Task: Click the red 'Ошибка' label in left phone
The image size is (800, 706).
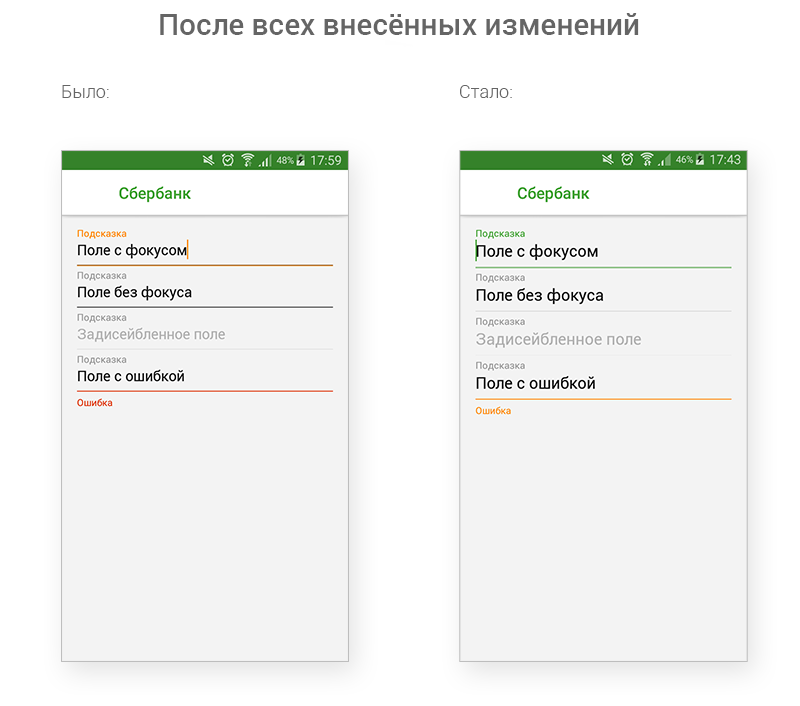Action: [x=95, y=402]
